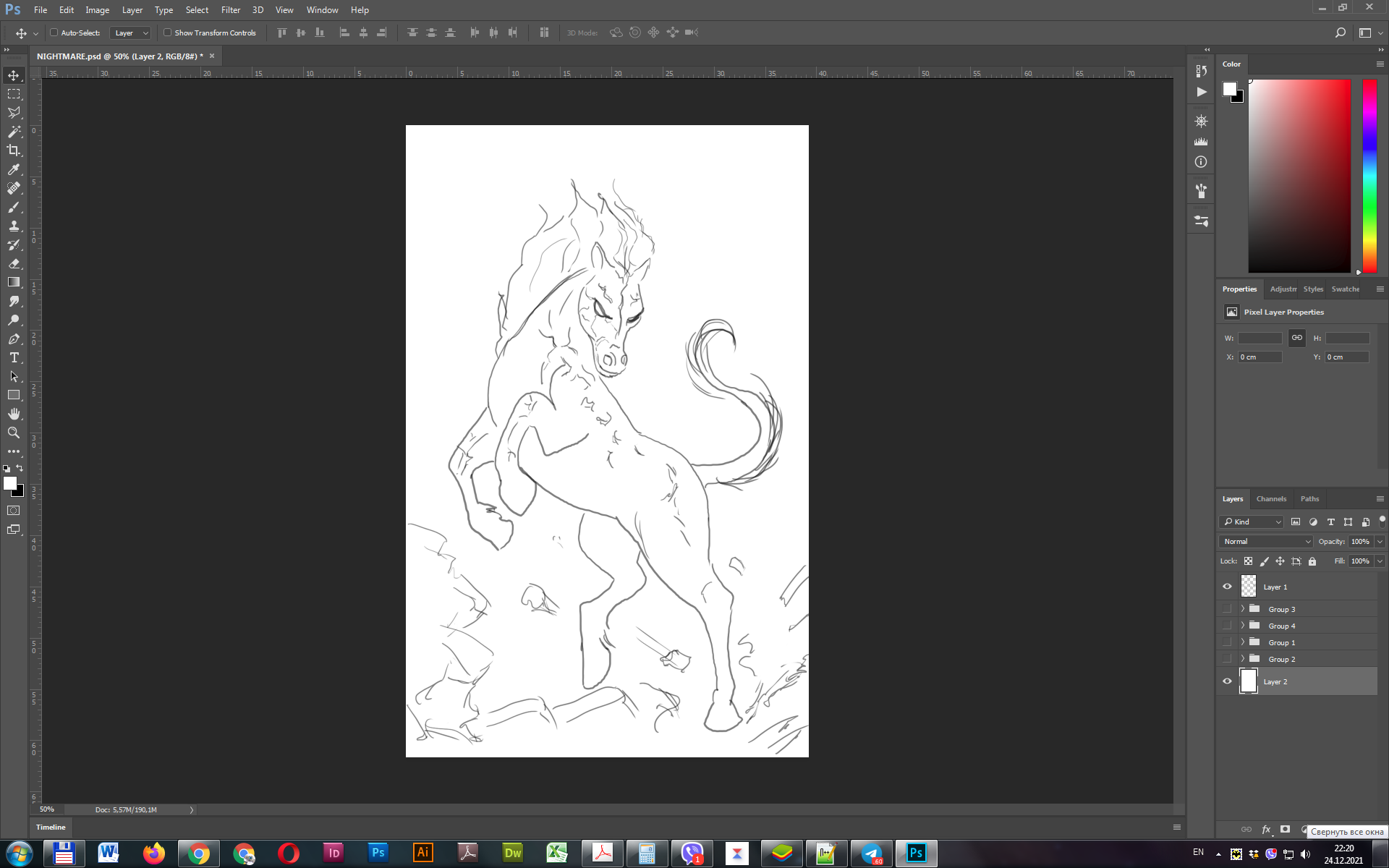Image resolution: width=1389 pixels, height=868 pixels.
Task: Select the Hand tool
Action: point(14,414)
